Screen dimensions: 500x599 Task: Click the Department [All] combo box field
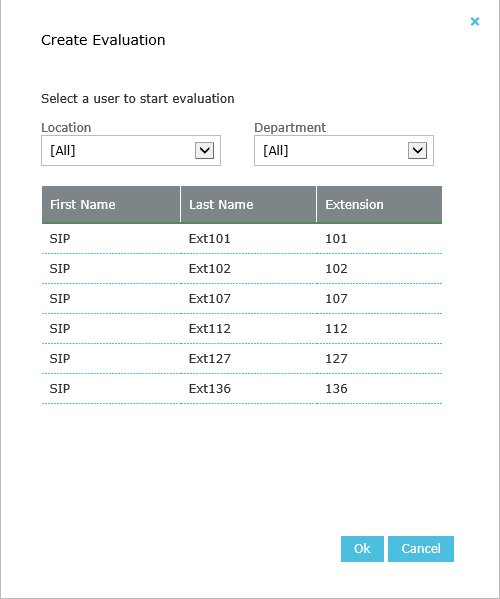pyautogui.click(x=344, y=151)
